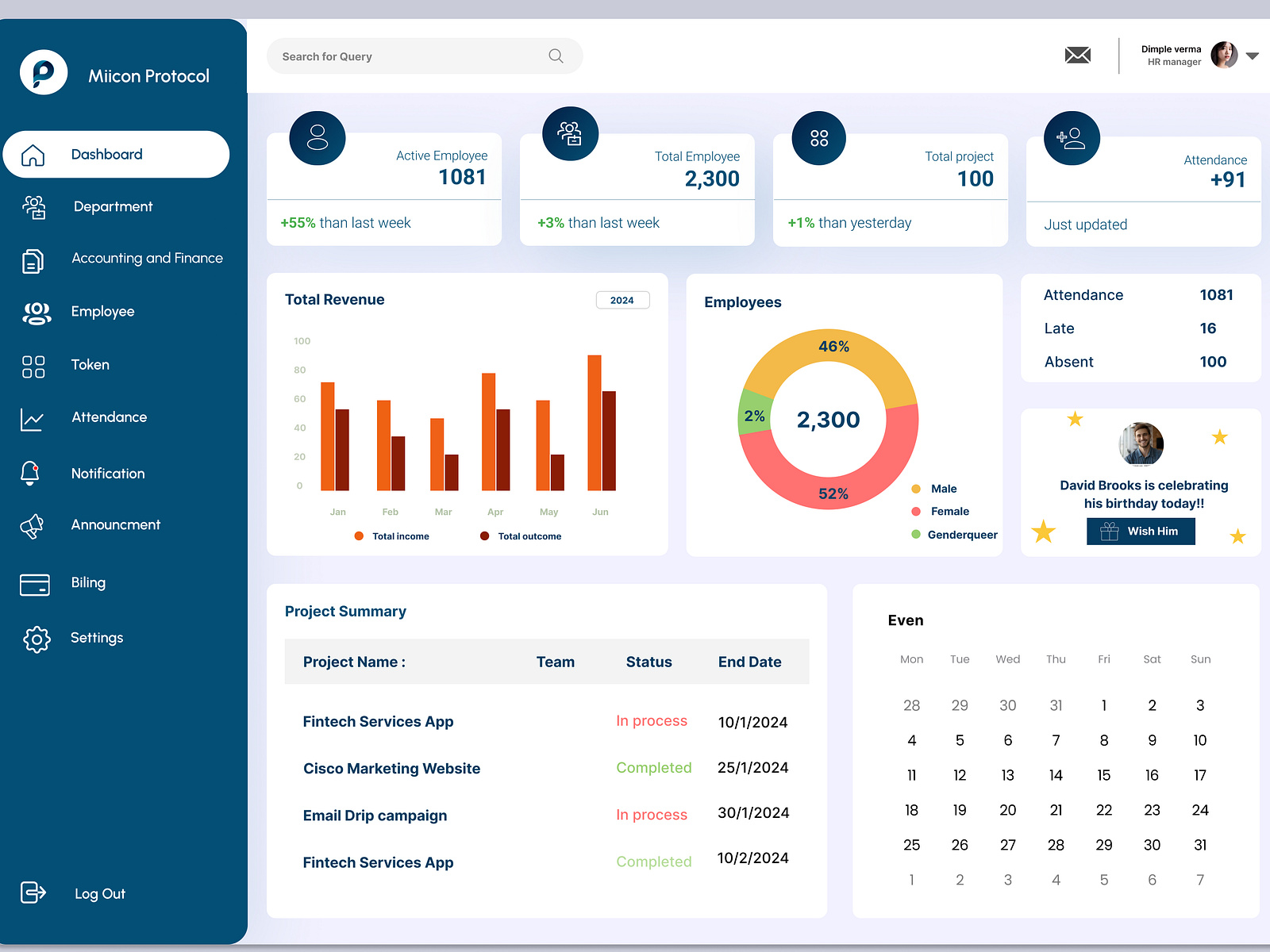Open the Attendance chart icon
The height and width of the screenshot is (952, 1270).
pyautogui.click(x=33, y=420)
